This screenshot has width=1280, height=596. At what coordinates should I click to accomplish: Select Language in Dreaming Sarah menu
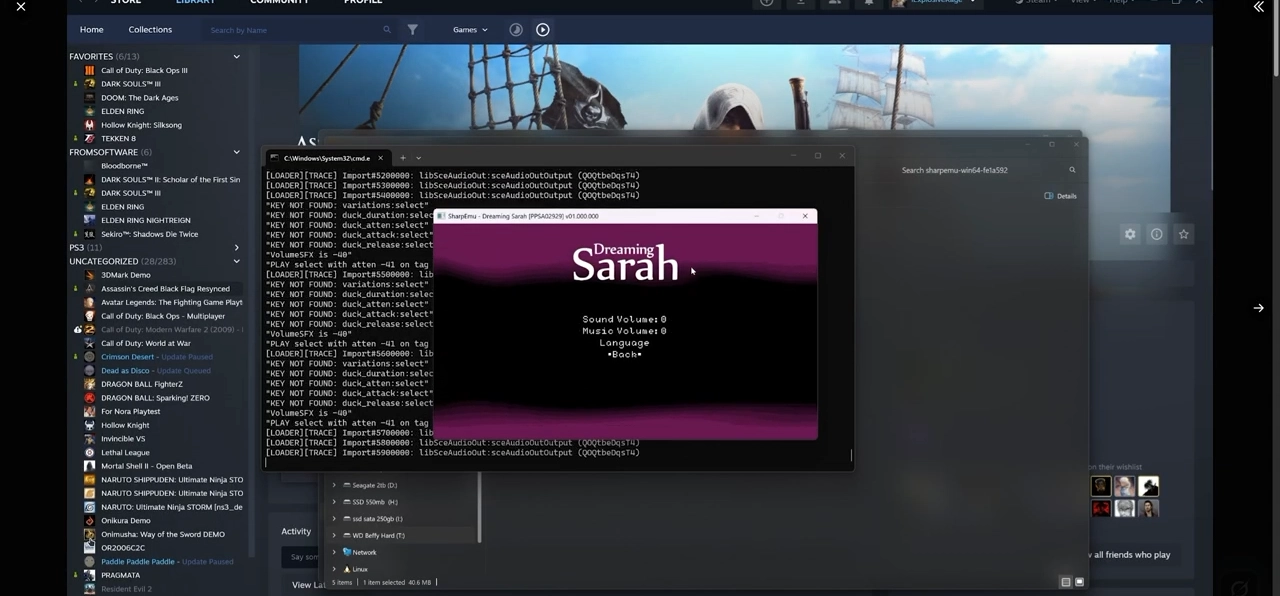click(624, 343)
